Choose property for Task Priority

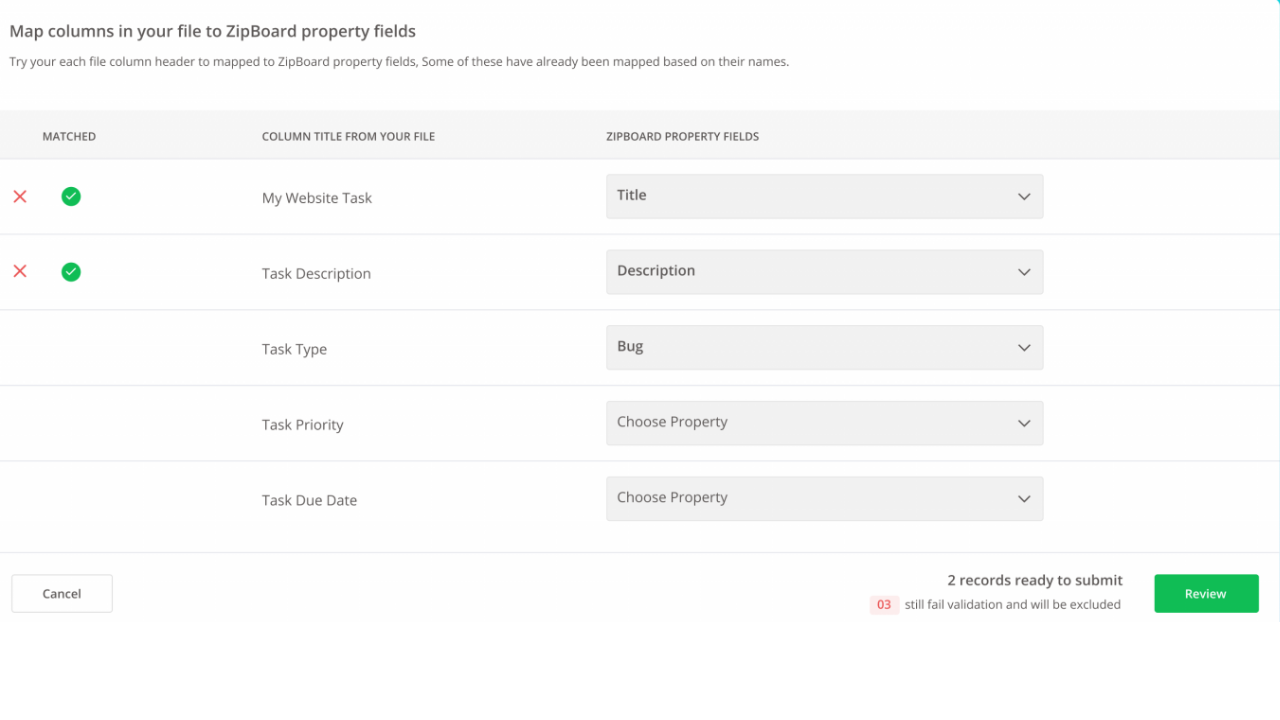[x=824, y=423]
